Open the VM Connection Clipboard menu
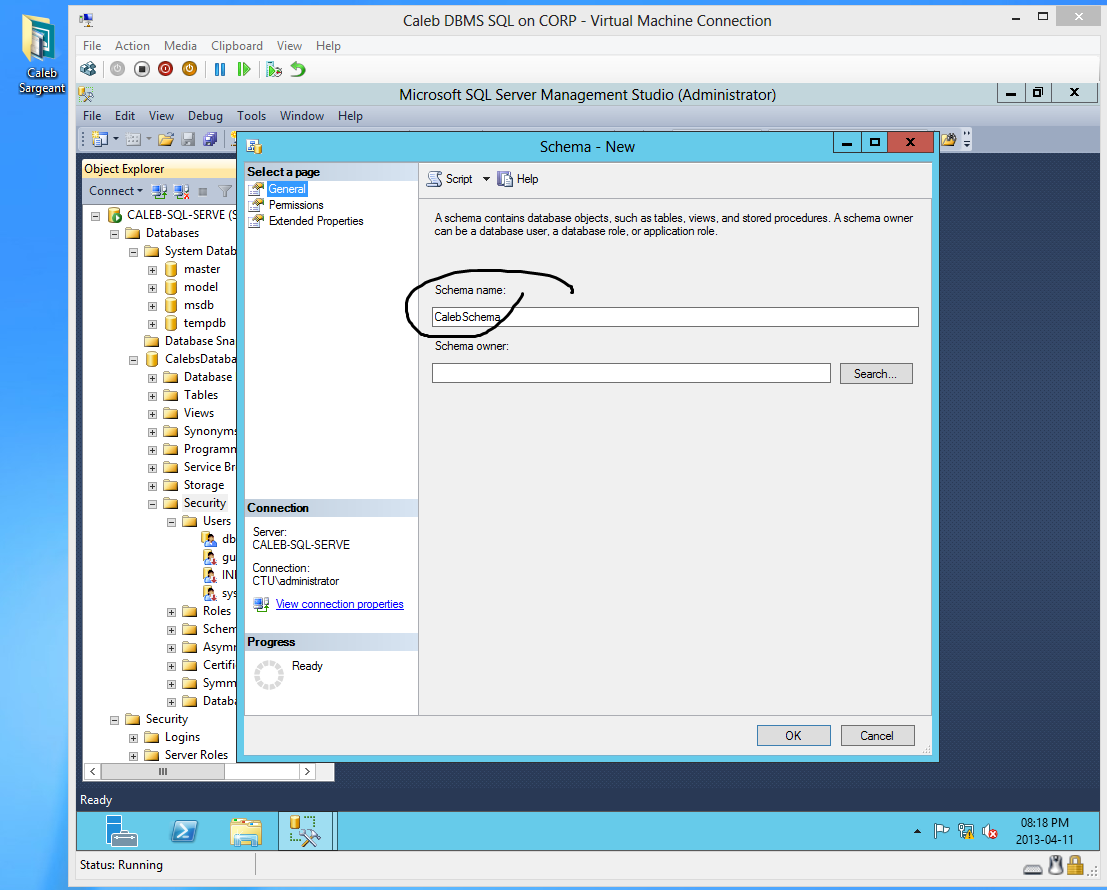Image resolution: width=1107 pixels, height=890 pixels. 237,46
